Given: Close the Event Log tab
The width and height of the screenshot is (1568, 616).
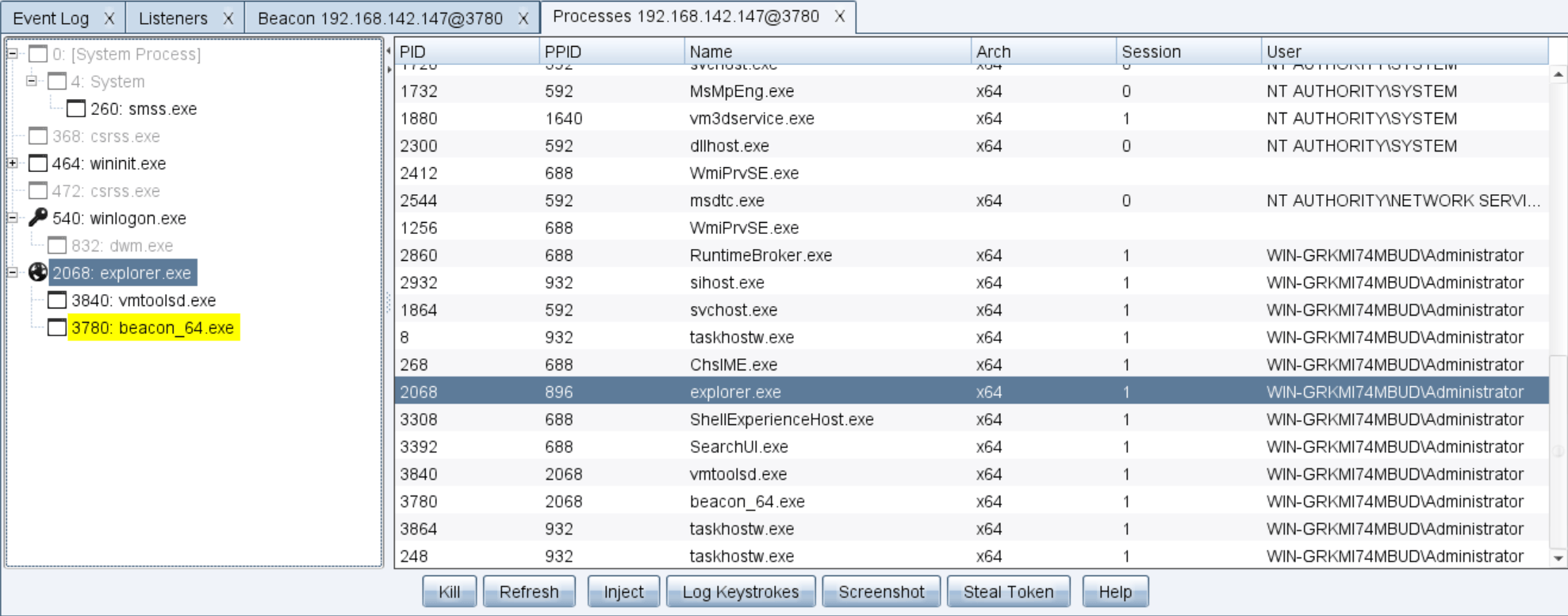Looking at the screenshot, I should (x=109, y=18).
